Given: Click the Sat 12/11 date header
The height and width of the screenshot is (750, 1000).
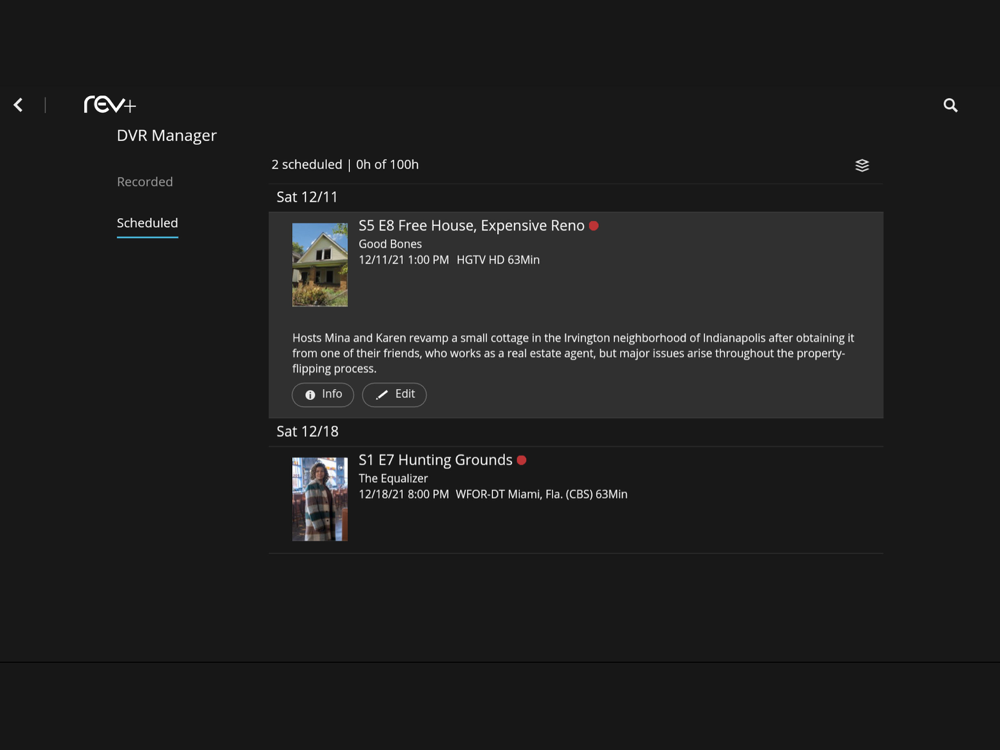Looking at the screenshot, I should click(x=307, y=197).
